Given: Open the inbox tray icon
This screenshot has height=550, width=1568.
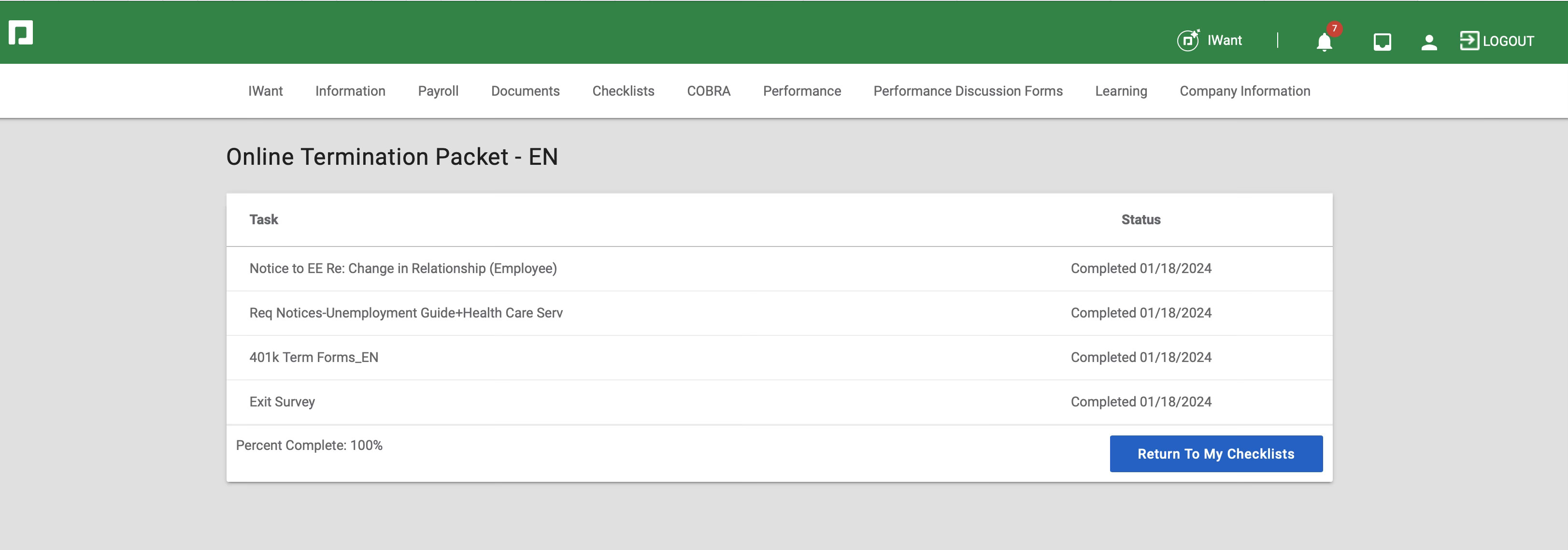Looking at the screenshot, I should tap(1382, 42).
